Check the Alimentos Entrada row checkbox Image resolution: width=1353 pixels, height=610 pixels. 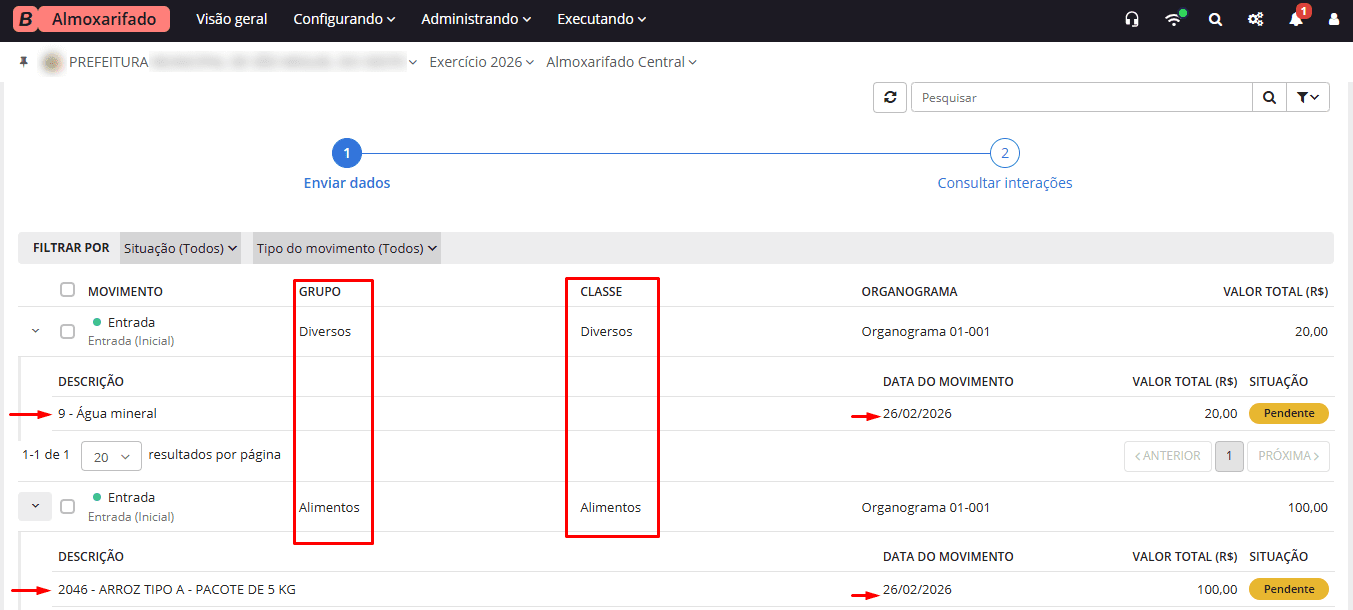(x=67, y=505)
